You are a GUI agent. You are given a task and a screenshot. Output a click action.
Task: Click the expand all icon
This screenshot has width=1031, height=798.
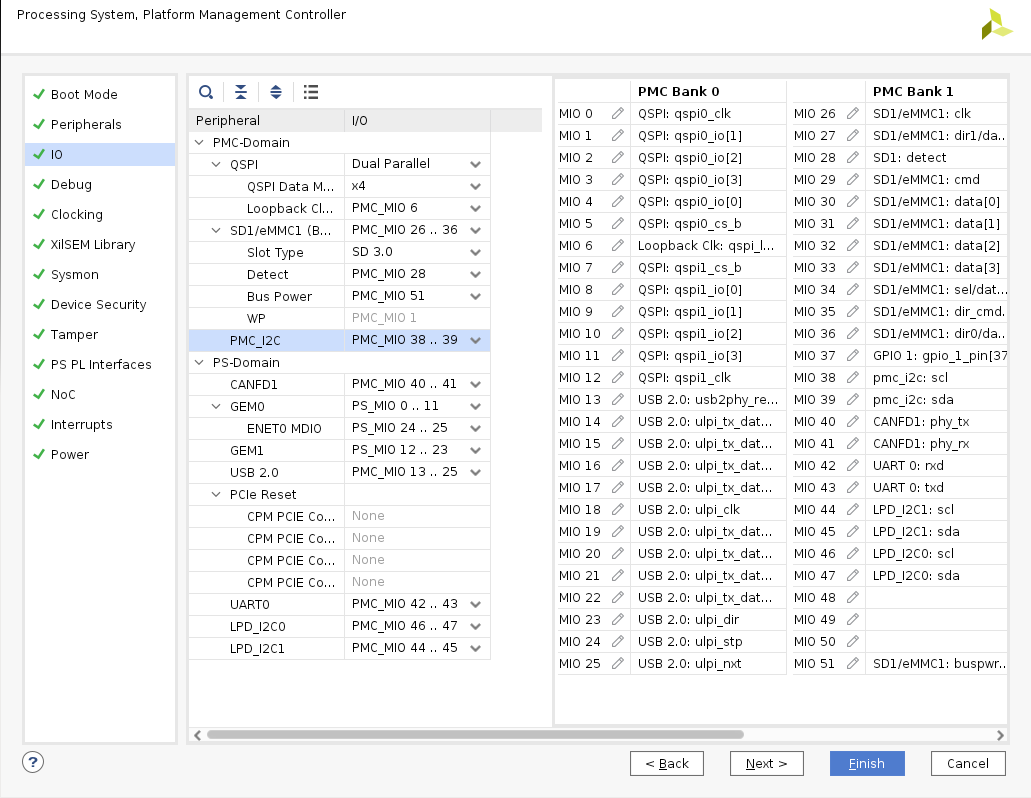click(276, 92)
